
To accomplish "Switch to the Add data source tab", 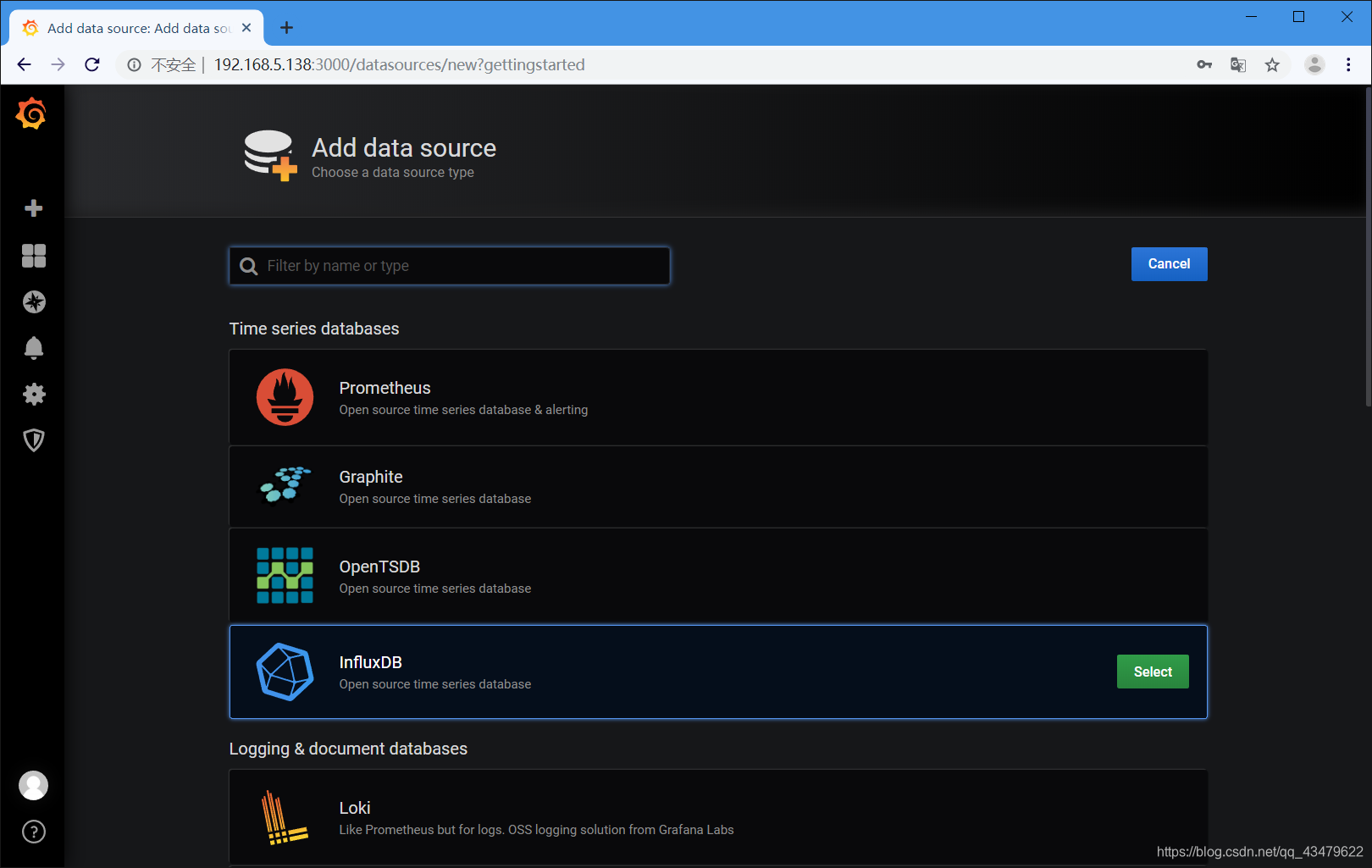I will 136,28.
